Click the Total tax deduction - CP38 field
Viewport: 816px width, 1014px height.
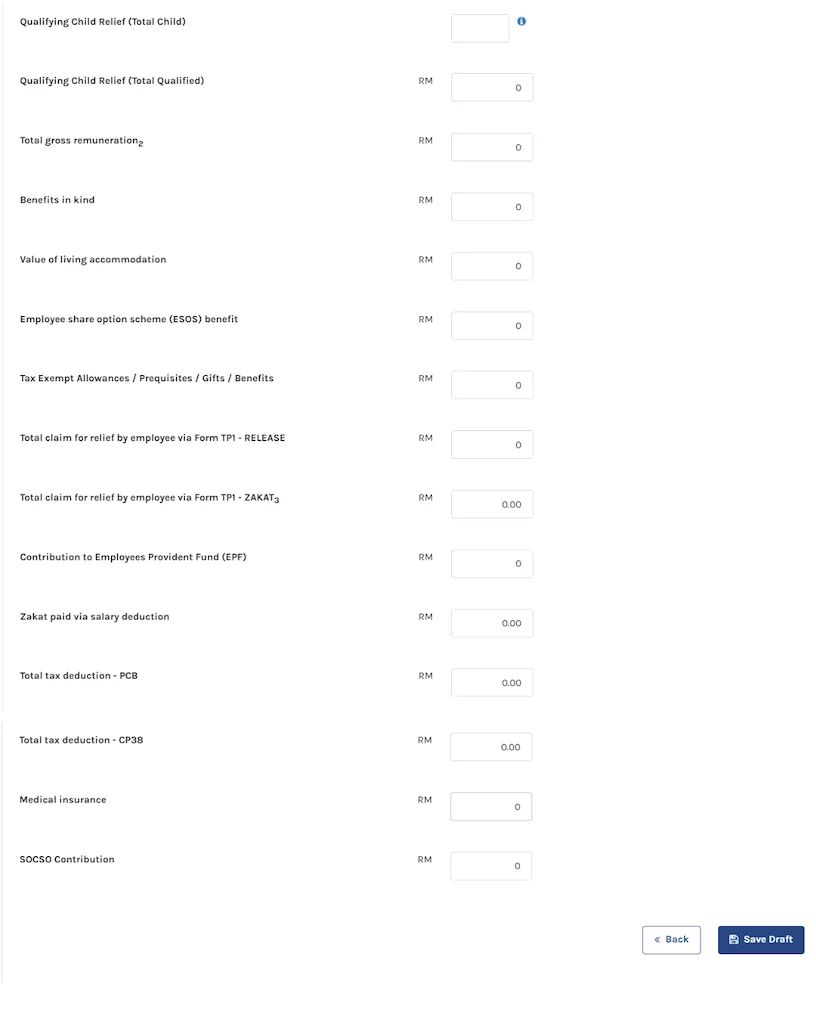[491, 747]
